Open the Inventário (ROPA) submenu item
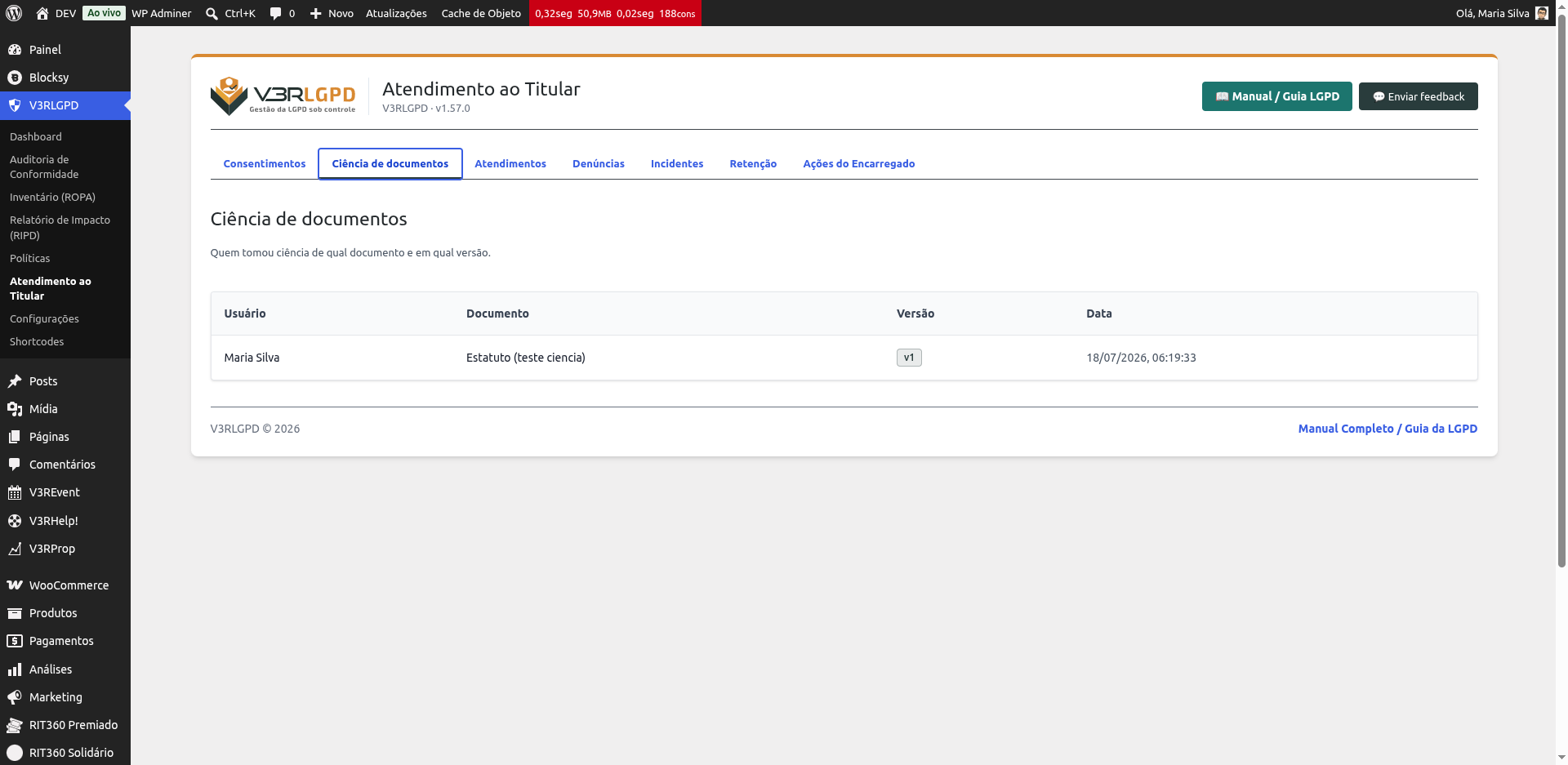Viewport: 1568px width, 765px height. coord(52,197)
